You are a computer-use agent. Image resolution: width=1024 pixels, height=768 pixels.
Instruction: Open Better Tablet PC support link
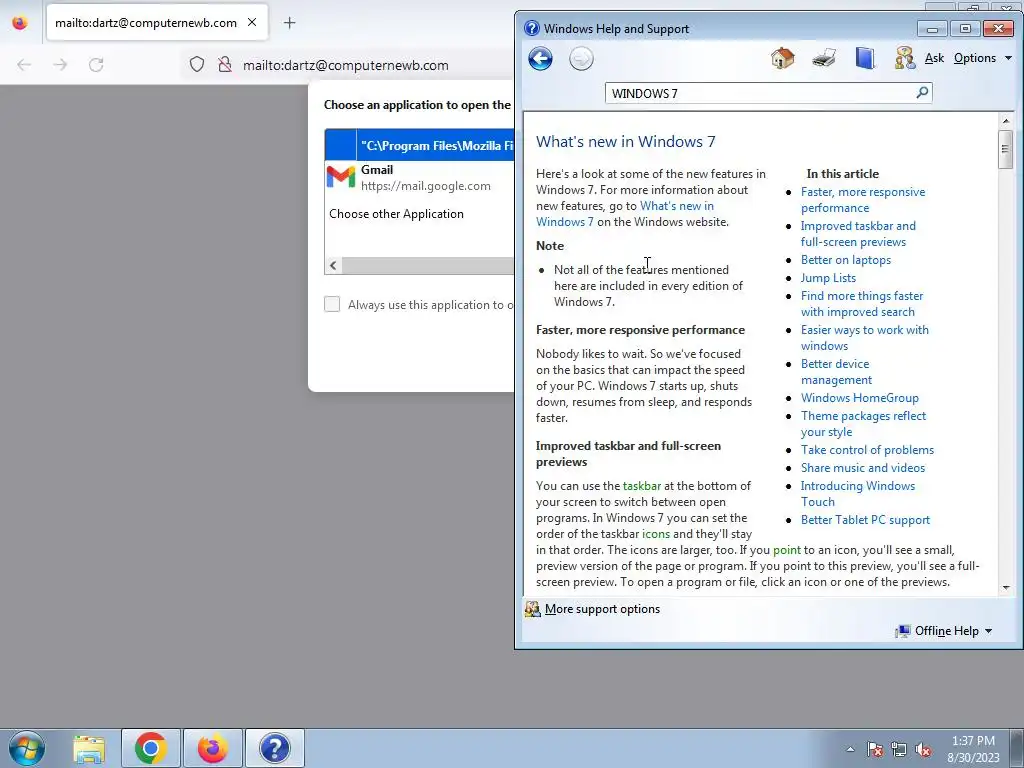pyautogui.click(x=865, y=520)
